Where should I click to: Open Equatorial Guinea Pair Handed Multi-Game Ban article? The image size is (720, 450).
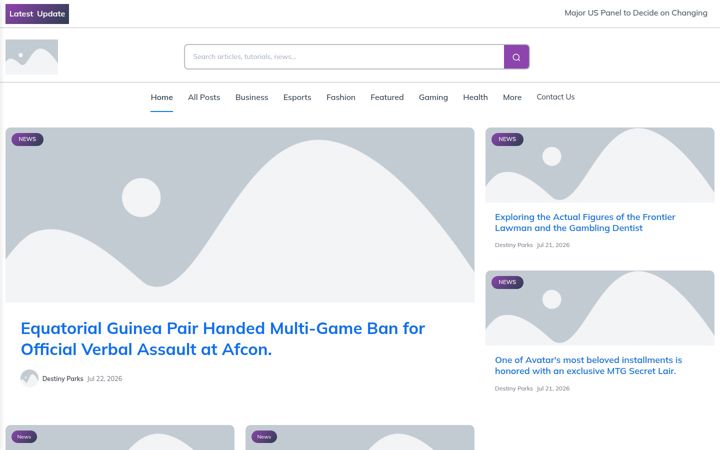(x=223, y=339)
